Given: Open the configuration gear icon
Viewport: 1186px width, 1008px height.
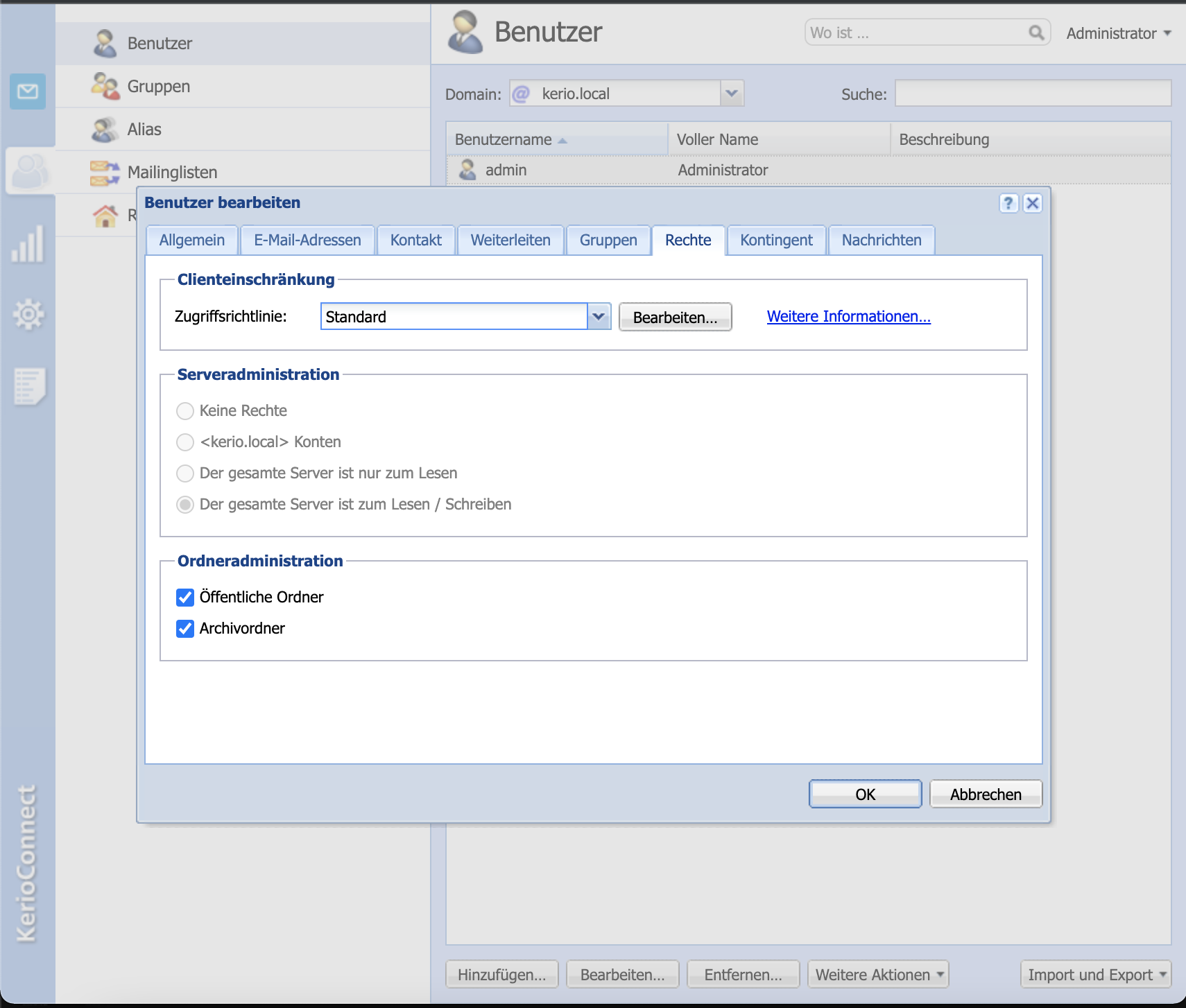Looking at the screenshot, I should click(28, 315).
